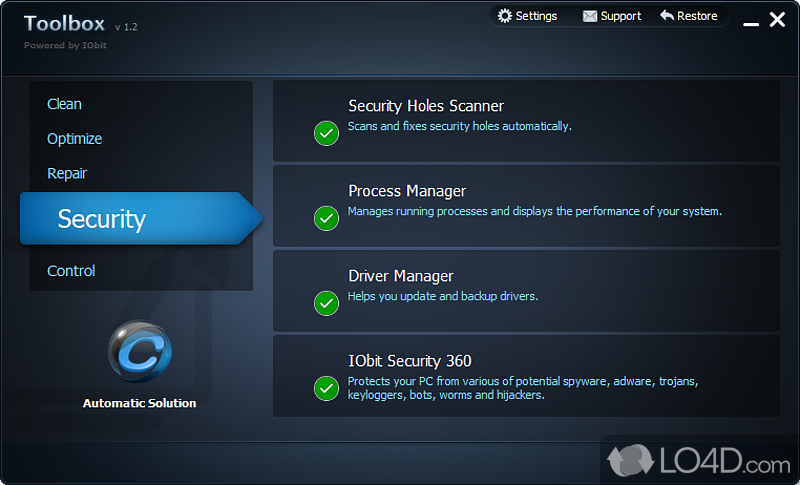Viewport: 800px width, 485px height.
Task: Open the Clean category
Action: pyautogui.click(x=64, y=104)
